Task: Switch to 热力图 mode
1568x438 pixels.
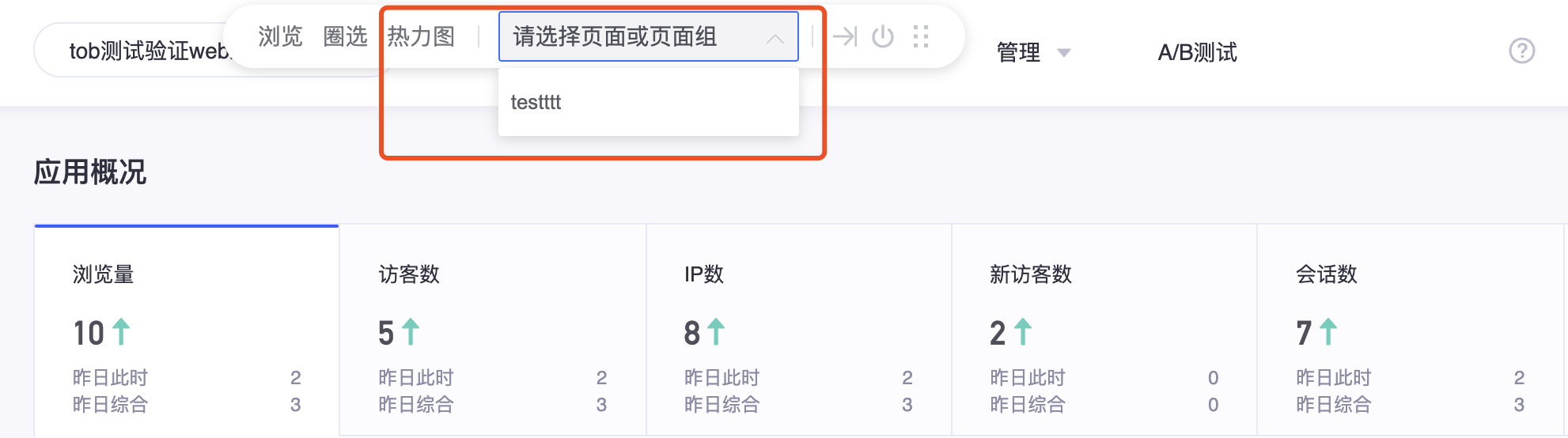Action: [x=421, y=36]
